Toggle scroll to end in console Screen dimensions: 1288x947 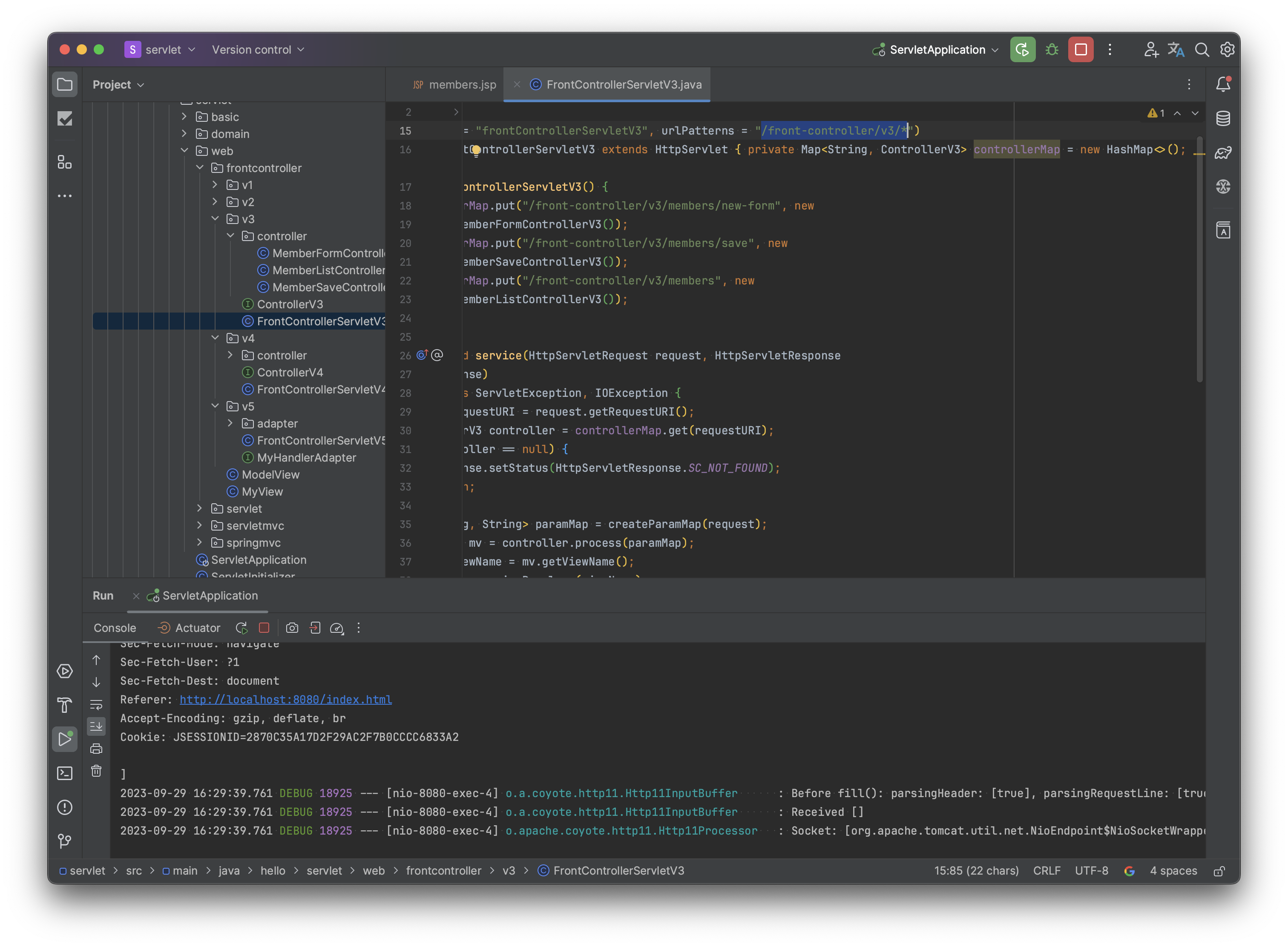(96, 726)
